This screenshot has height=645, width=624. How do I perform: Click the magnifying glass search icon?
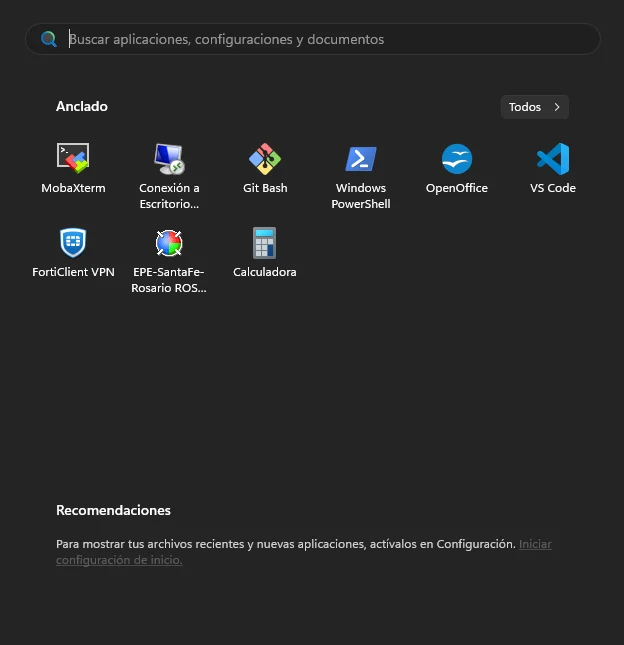(x=49, y=39)
